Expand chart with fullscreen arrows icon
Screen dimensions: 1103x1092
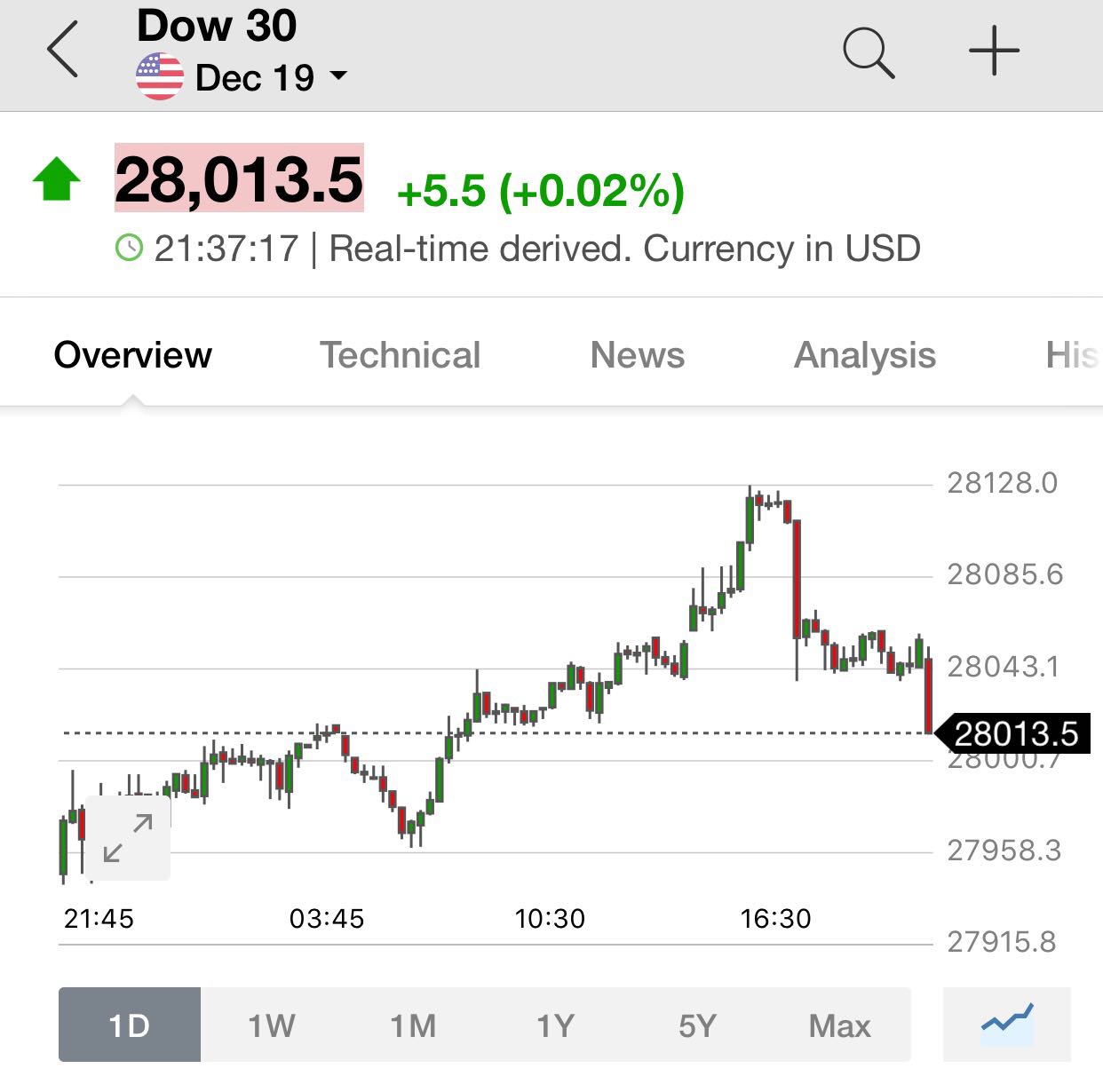click(127, 838)
